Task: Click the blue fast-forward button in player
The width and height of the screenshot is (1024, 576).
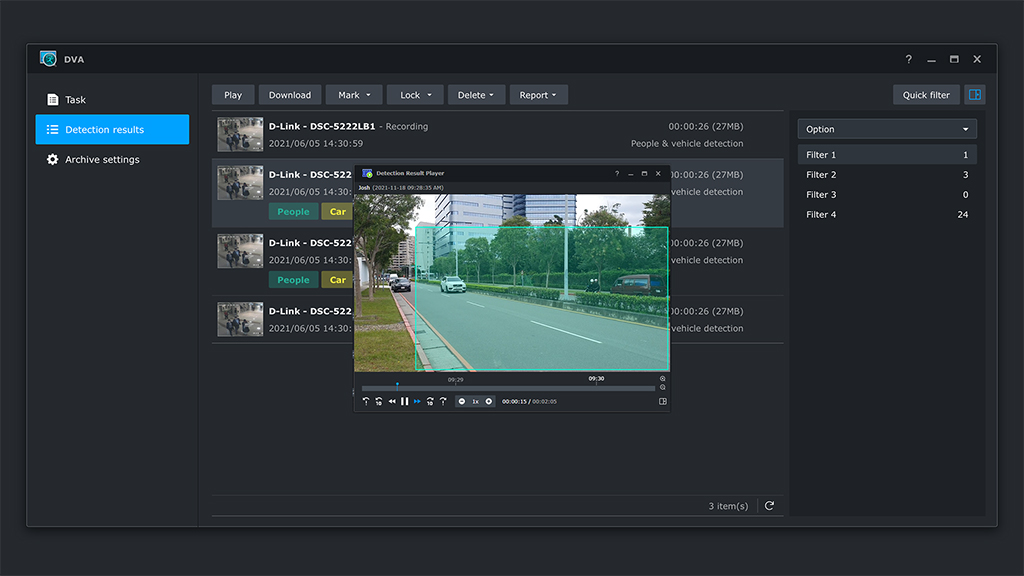Action: (417, 401)
